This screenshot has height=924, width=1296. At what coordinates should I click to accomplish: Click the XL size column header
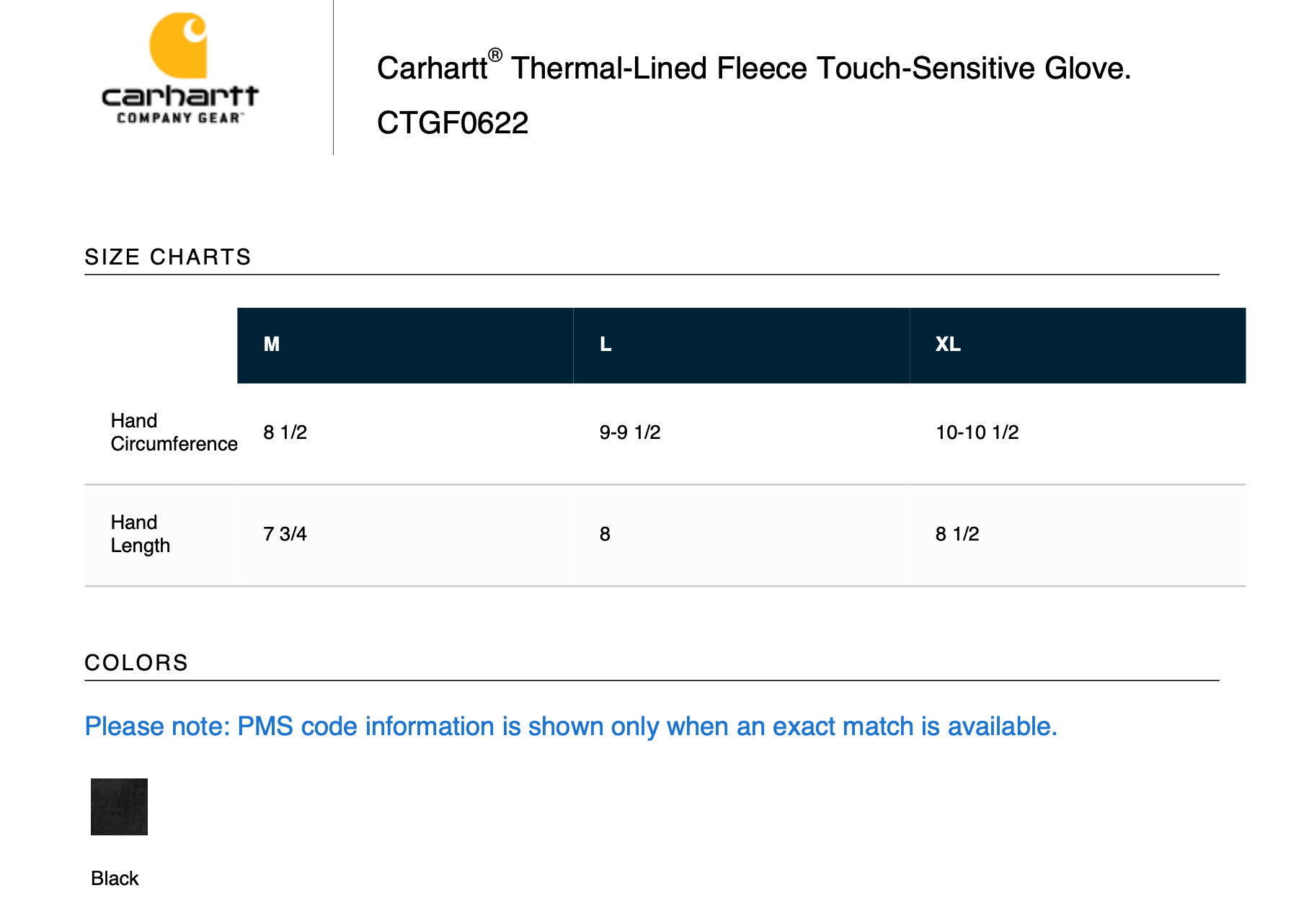[x=948, y=345]
